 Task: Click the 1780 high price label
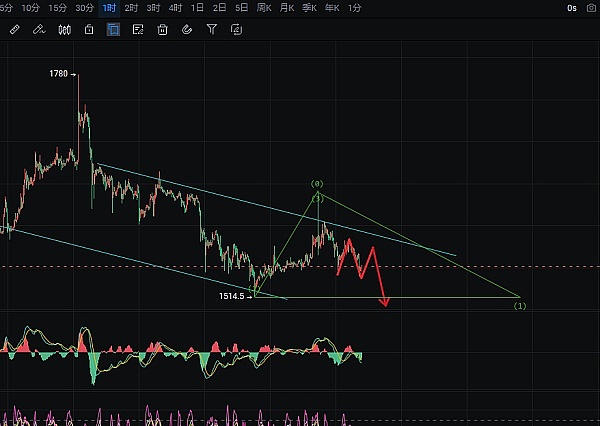click(58, 74)
